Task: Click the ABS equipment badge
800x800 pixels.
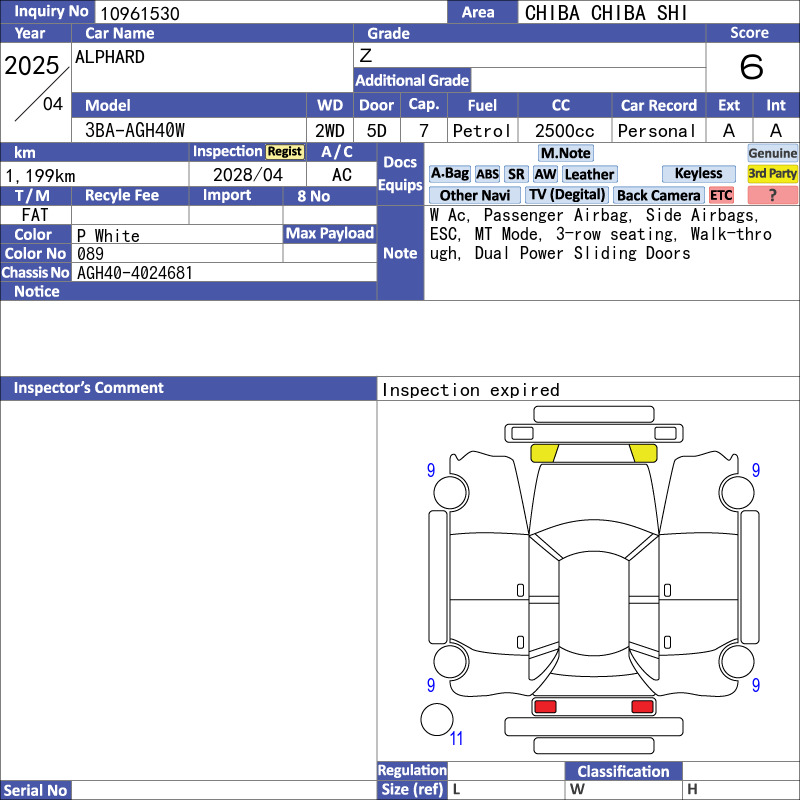Action: (487, 174)
